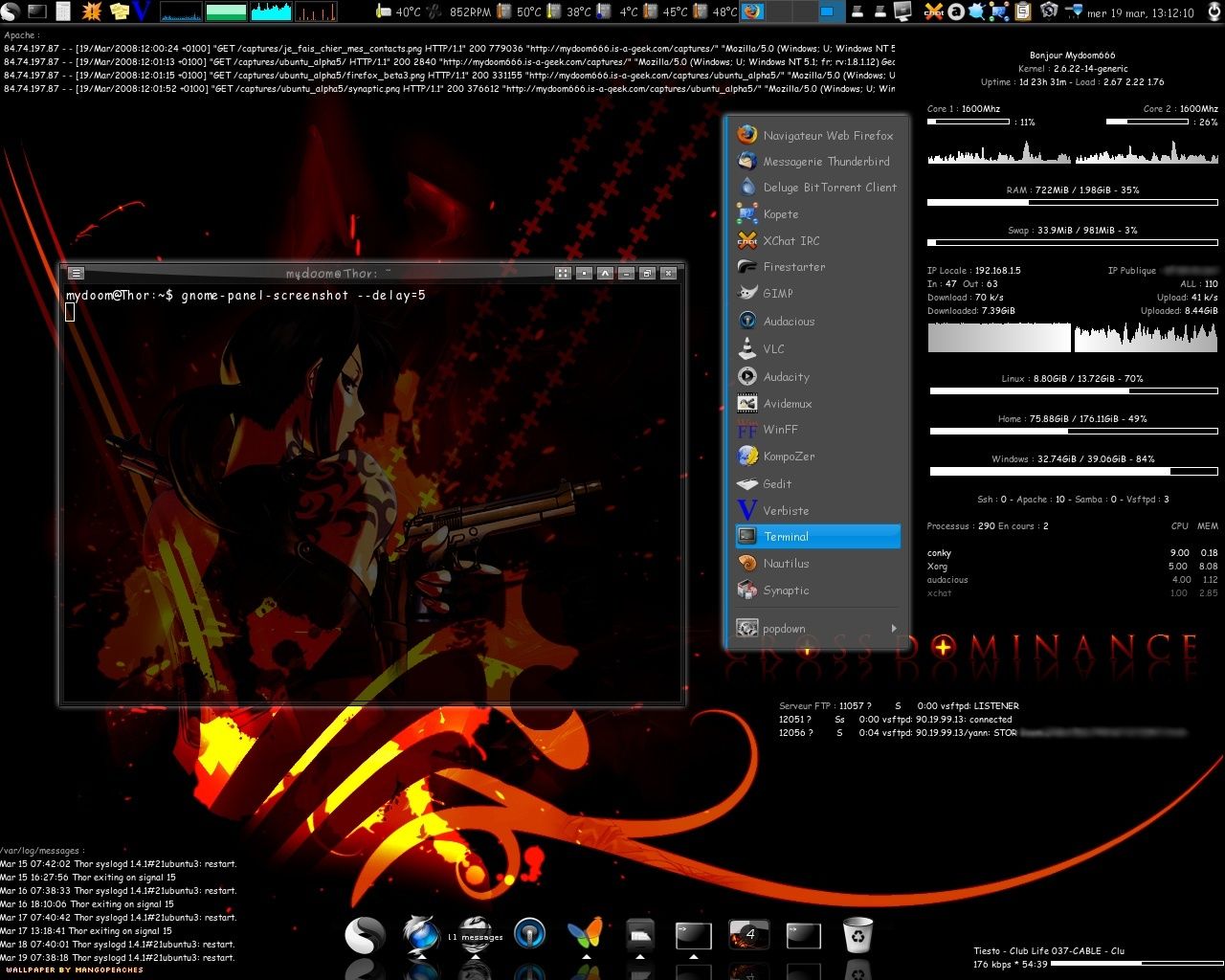The image size is (1225, 980).
Task: Click the Firefox button in the top taskbar
Action: 753,11
